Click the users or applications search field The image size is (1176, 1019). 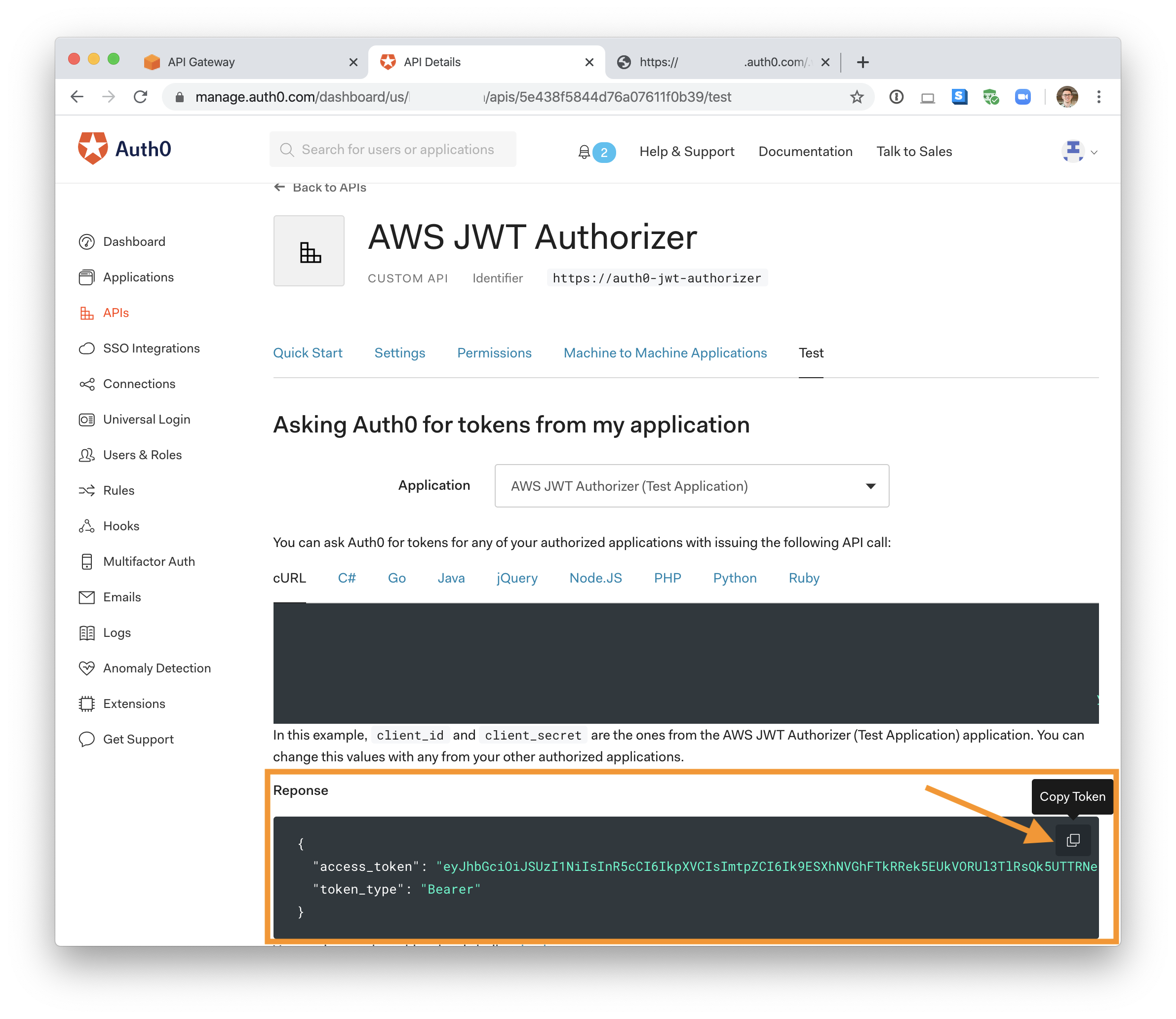coord(397,150)
